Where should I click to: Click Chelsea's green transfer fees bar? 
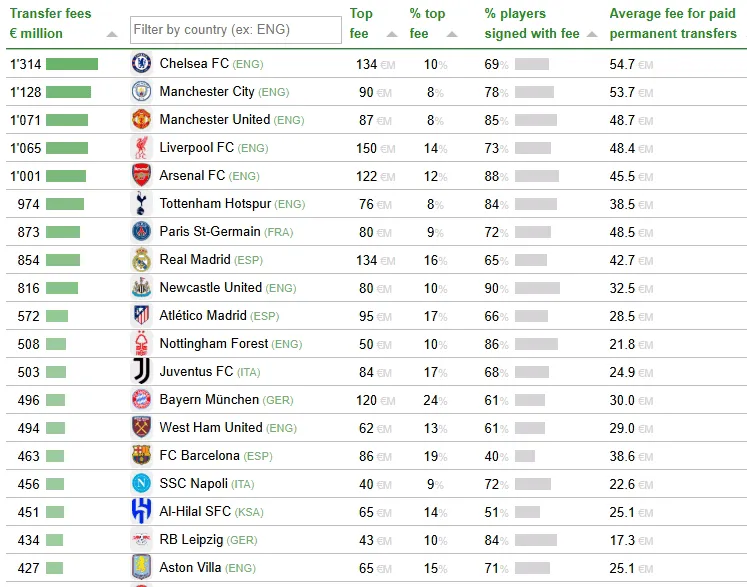click(x=72, y=64)
